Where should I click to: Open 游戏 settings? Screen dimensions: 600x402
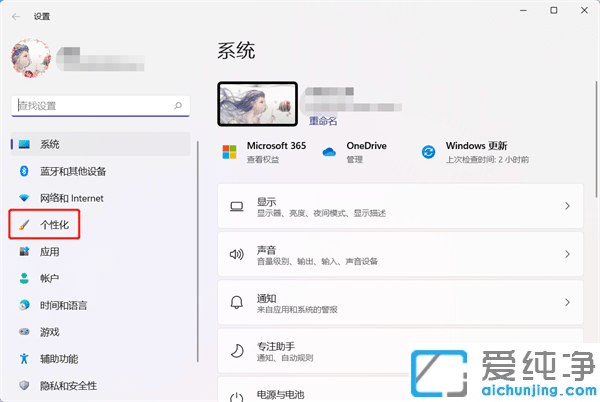(x=50, y=332)
